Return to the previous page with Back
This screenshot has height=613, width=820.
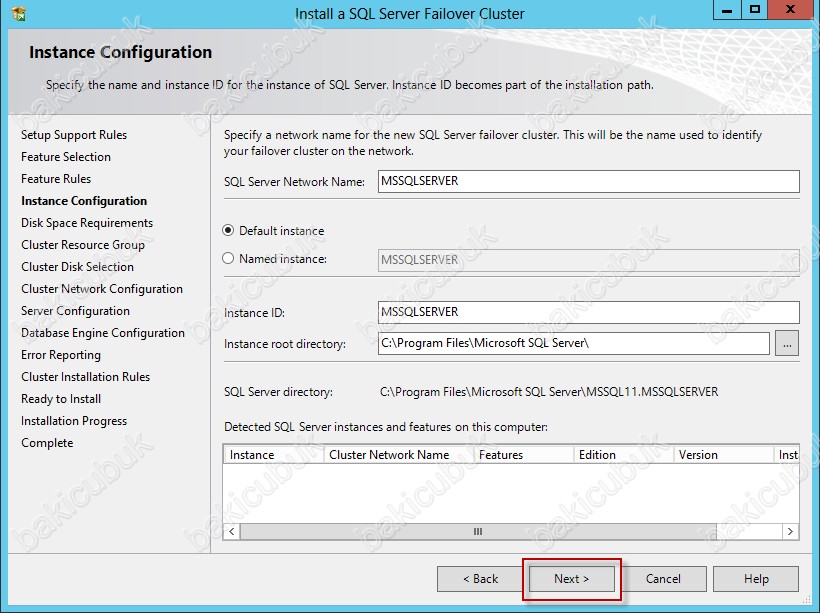click(x=480, y=579)
